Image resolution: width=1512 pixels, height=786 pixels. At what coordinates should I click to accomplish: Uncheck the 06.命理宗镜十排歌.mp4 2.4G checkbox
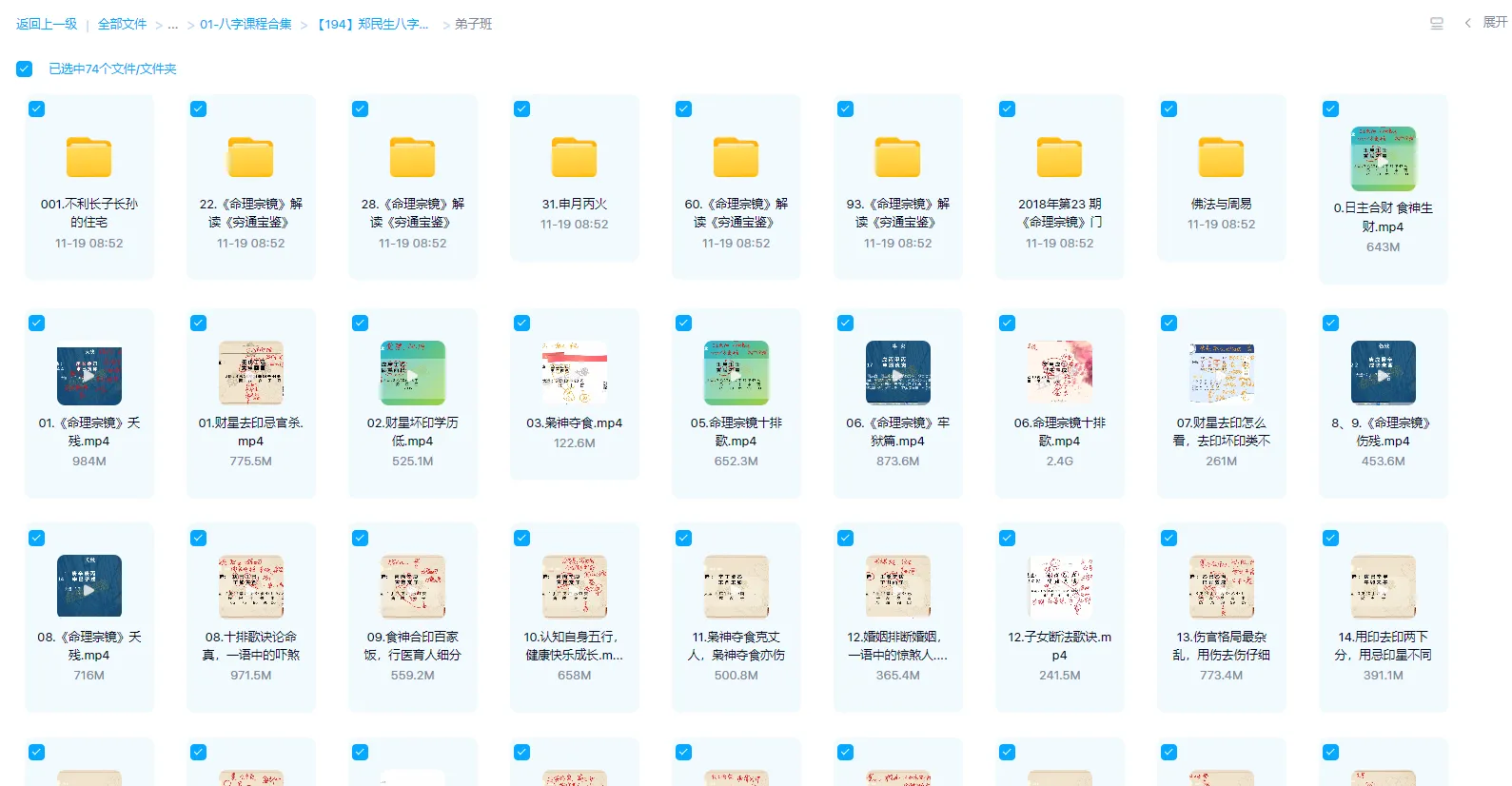tap(1008, 324)
